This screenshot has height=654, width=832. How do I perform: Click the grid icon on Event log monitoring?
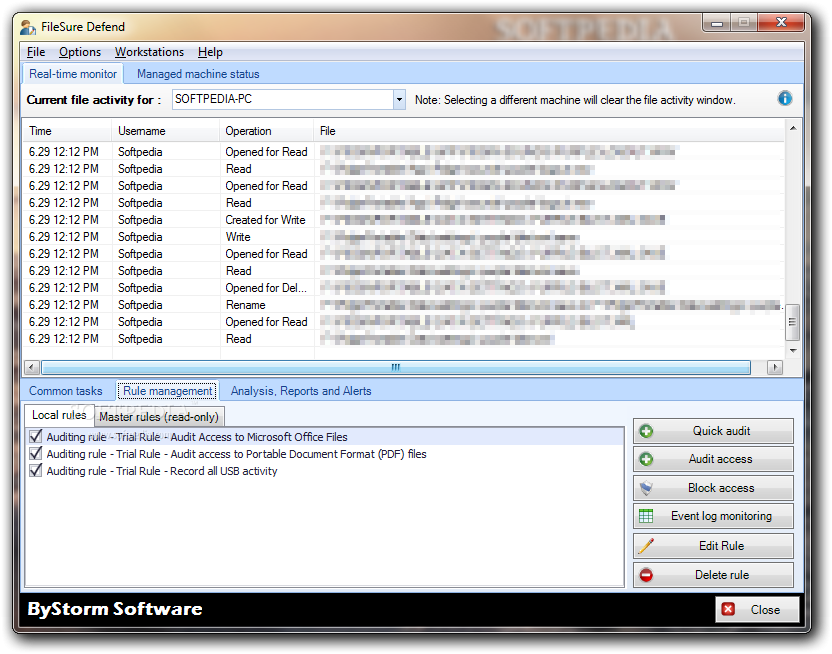646,516
